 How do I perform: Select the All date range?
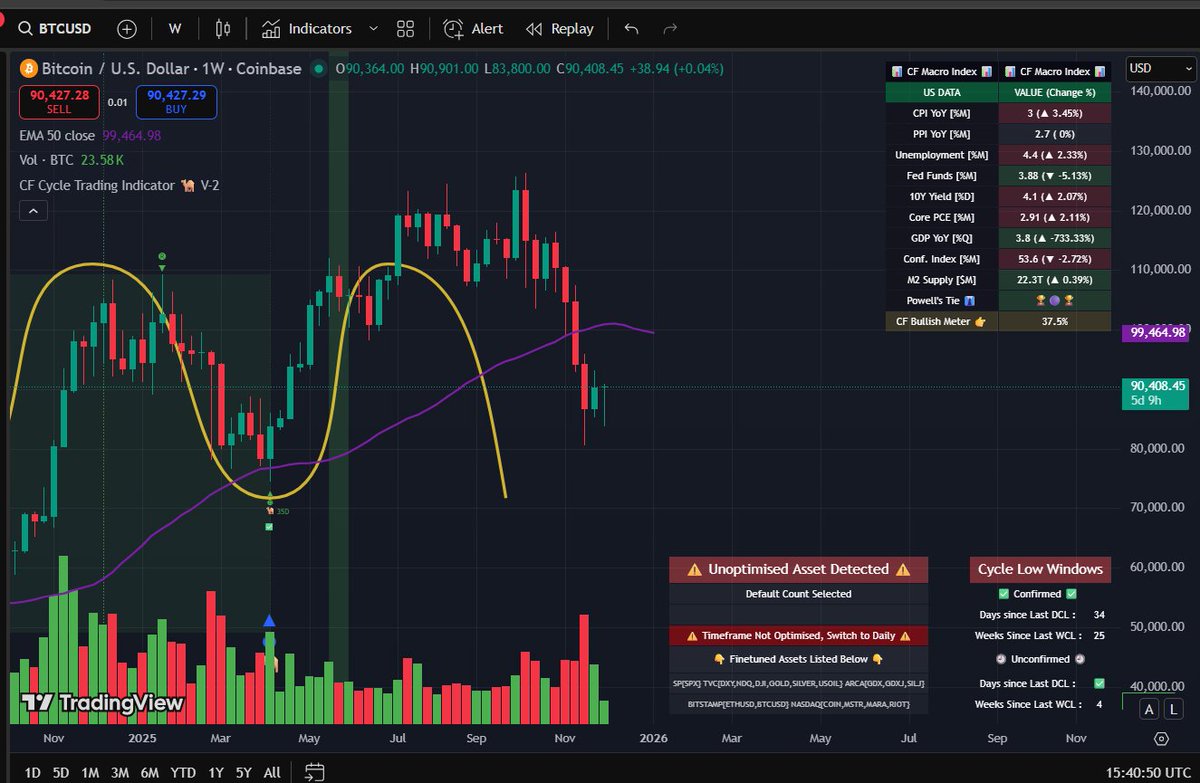click(272, 772)
